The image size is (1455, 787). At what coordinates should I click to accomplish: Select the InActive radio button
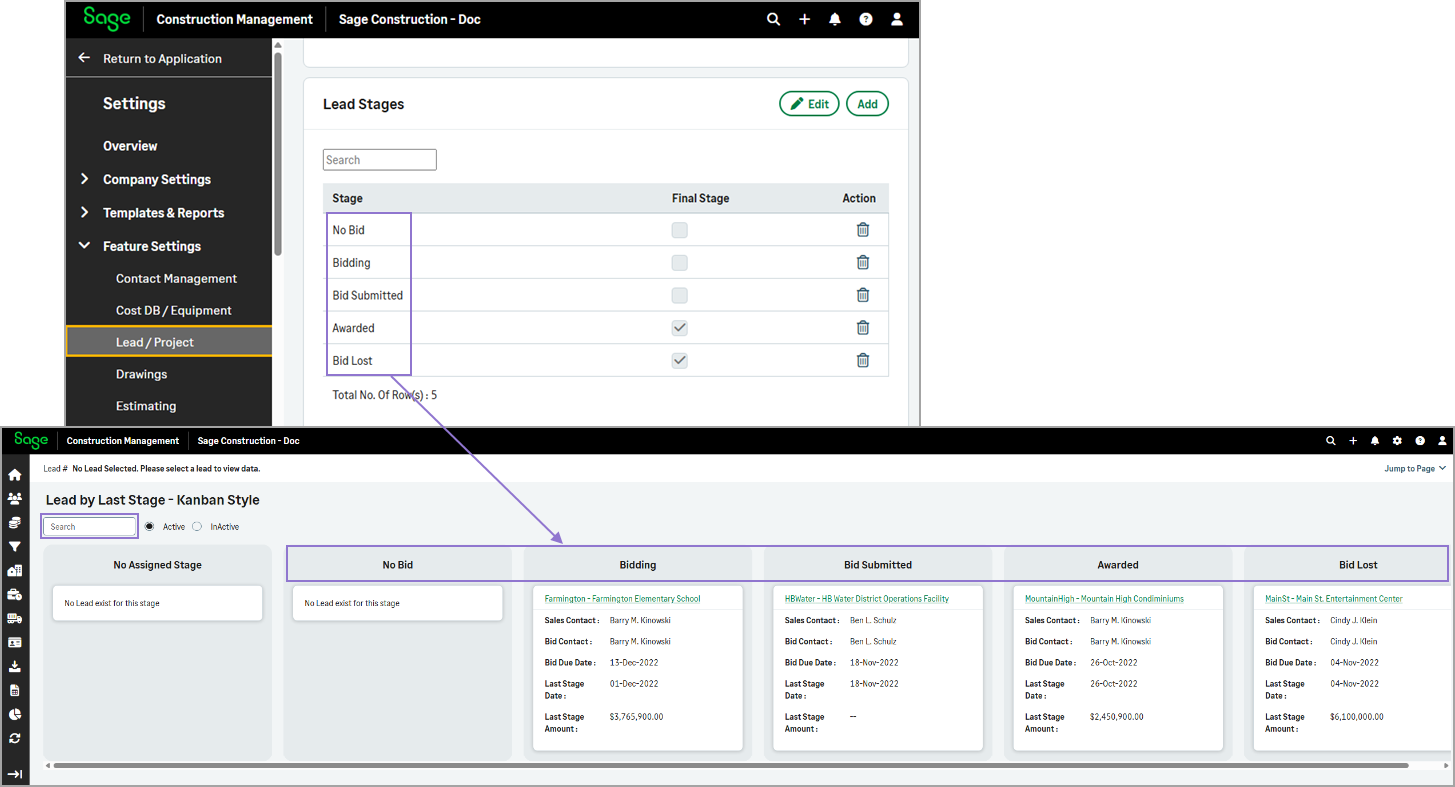click(197, 526)
